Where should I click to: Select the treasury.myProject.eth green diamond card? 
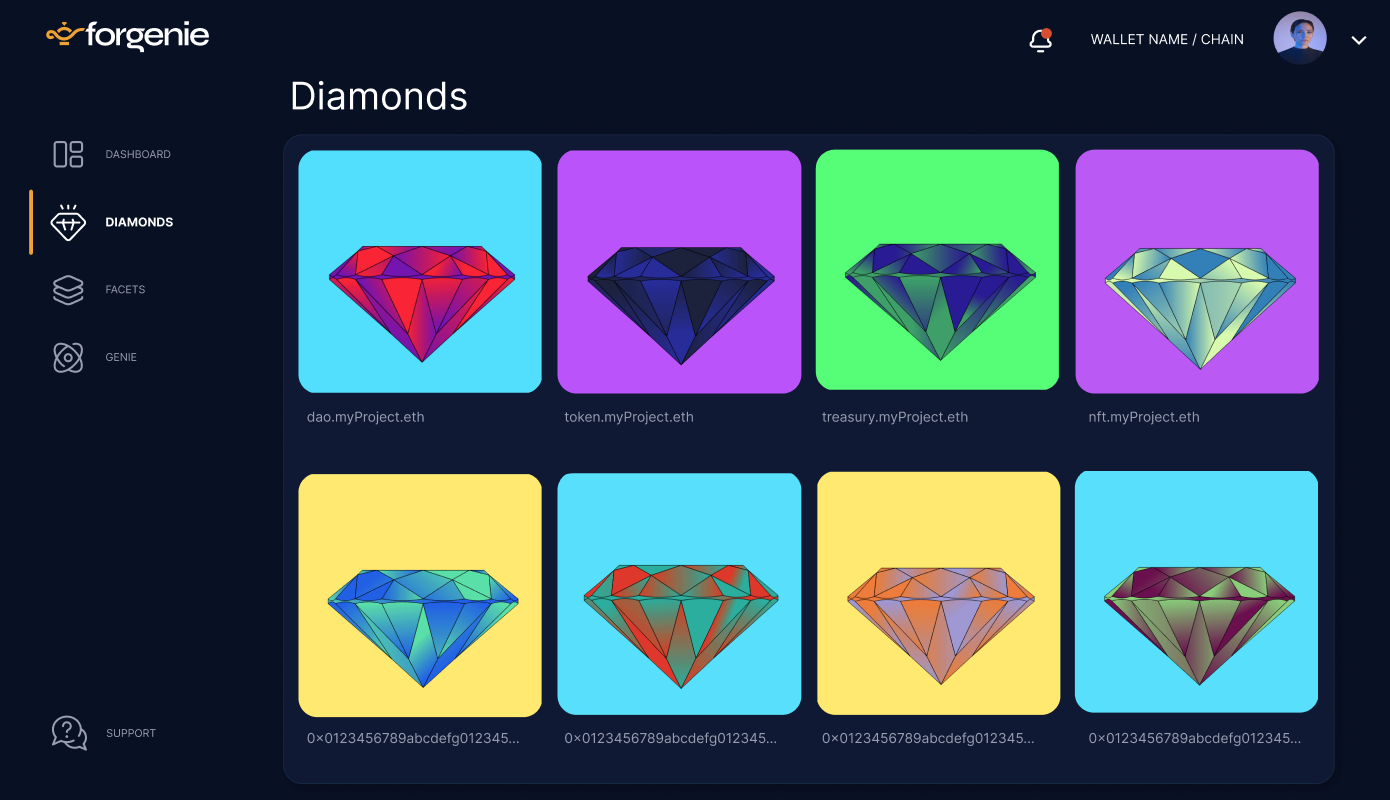[x=937, y=270]
